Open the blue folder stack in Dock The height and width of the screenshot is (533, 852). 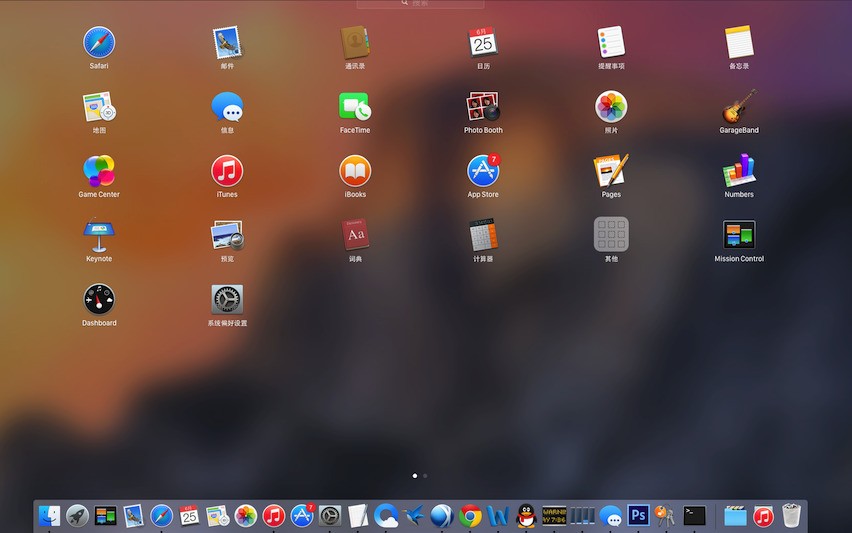pyautogui.click(x=735, y=516)
